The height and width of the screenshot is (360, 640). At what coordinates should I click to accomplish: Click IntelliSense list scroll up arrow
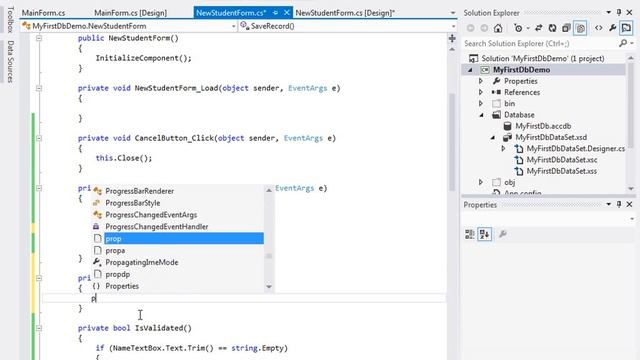[269, 190]
